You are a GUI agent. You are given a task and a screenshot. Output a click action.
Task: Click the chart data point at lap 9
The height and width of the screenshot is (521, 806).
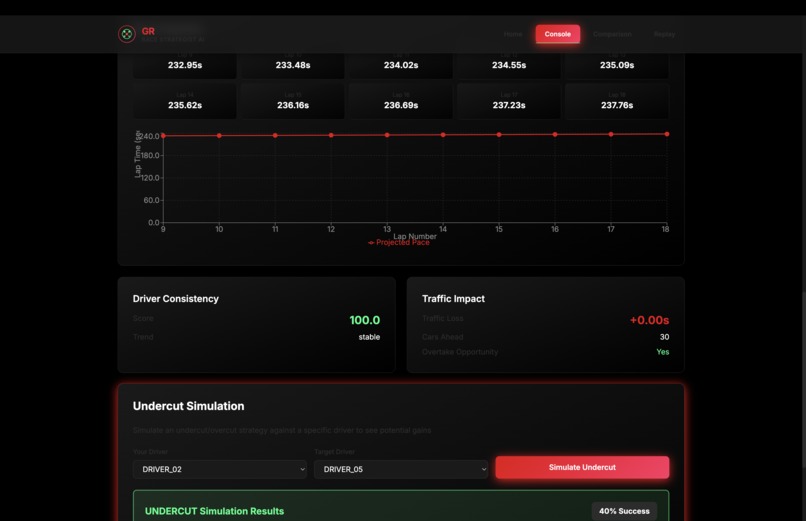(163, 136)
